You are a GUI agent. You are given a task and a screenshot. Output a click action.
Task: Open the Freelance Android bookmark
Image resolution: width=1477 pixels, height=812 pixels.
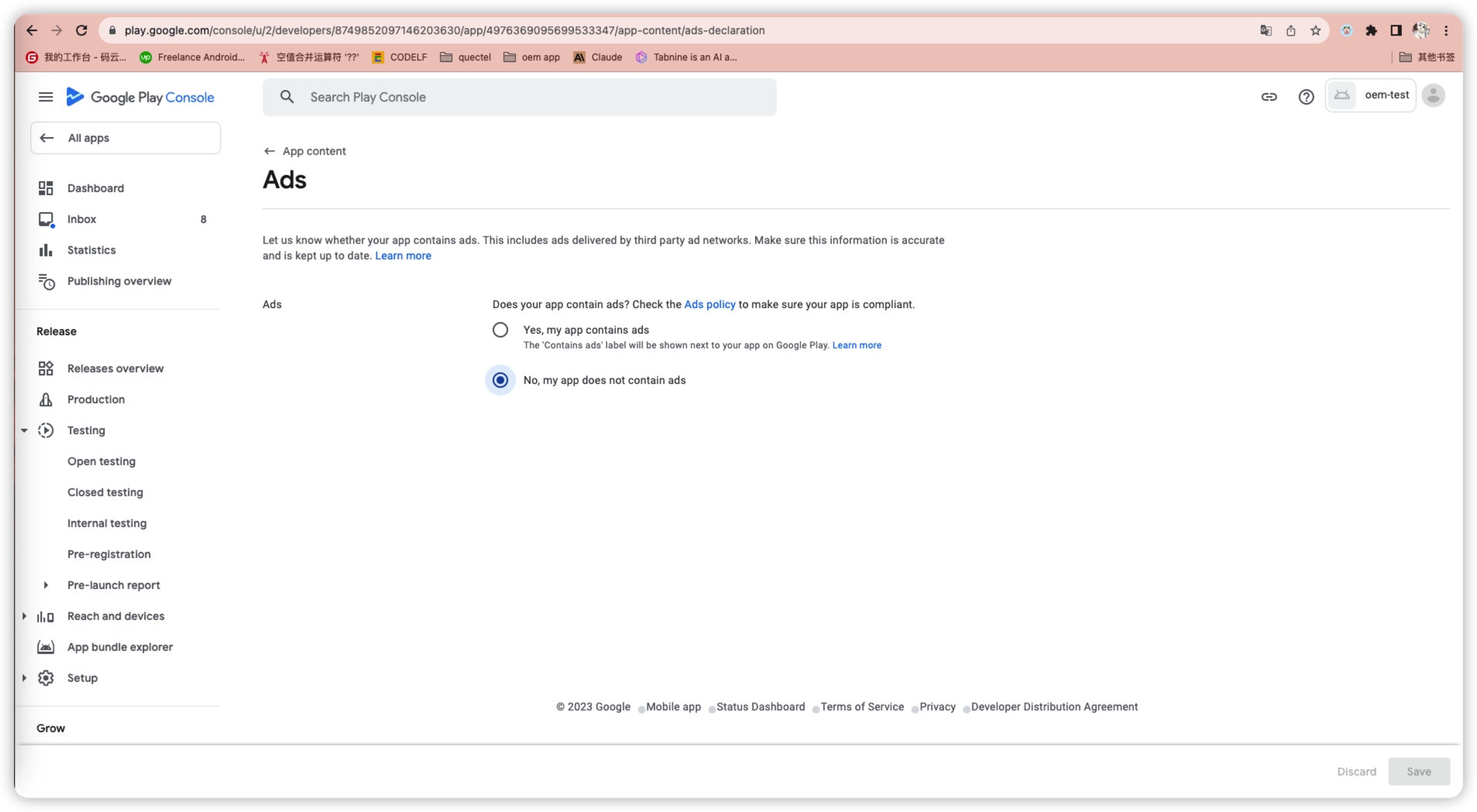pyautogui.click(x=192, y=57)
